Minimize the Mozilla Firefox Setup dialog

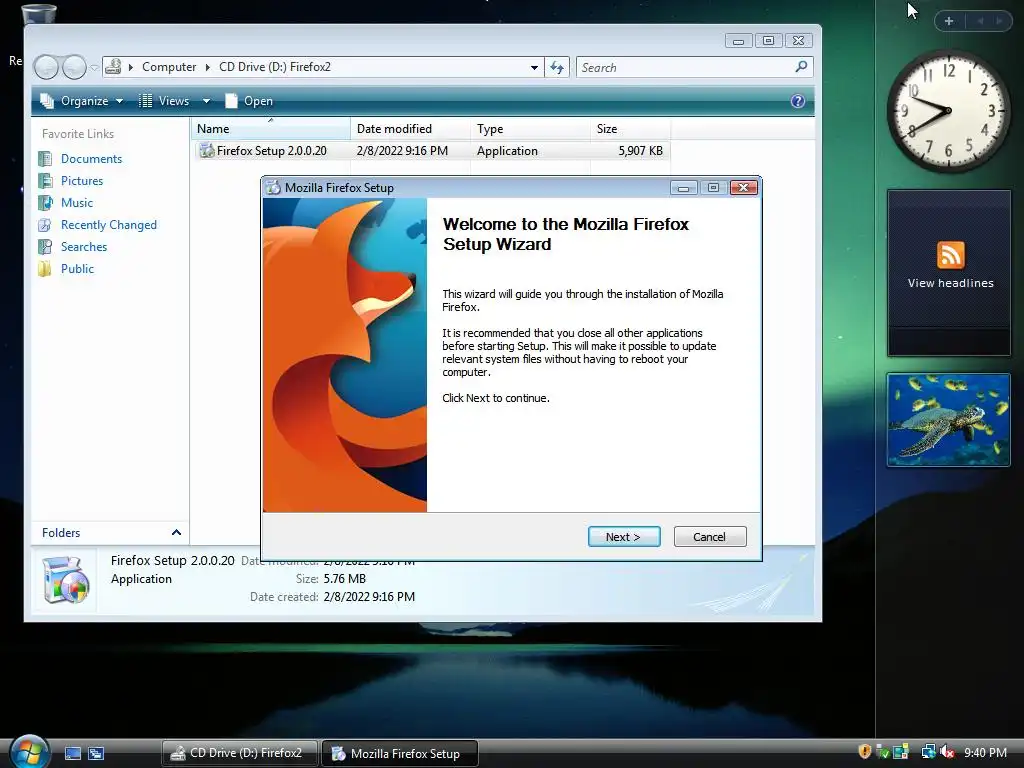pyautogui.click(x=684, y=188)
